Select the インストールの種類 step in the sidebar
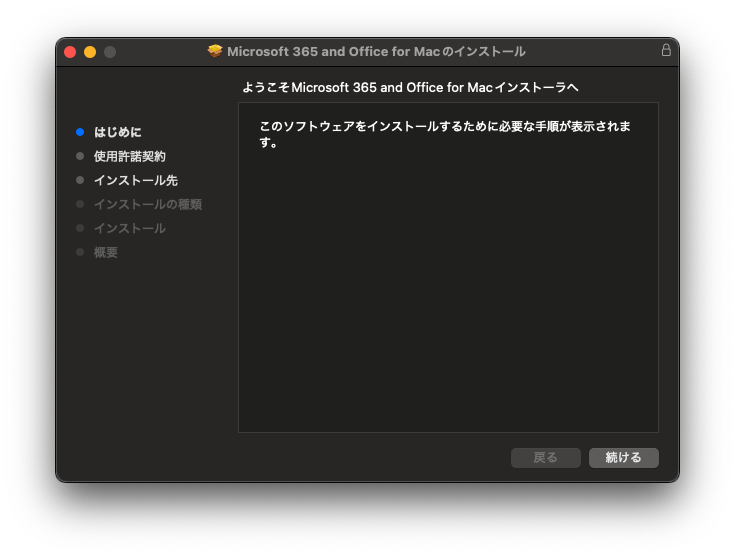The image size is (735, 556). click(x=148, y=204)
